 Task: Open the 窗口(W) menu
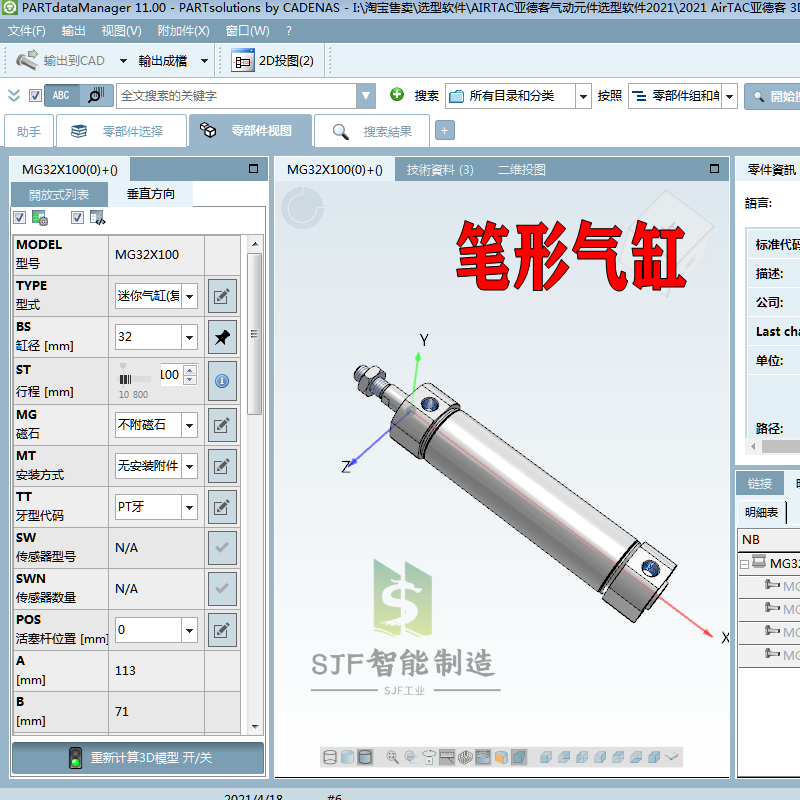pos(247,31)
